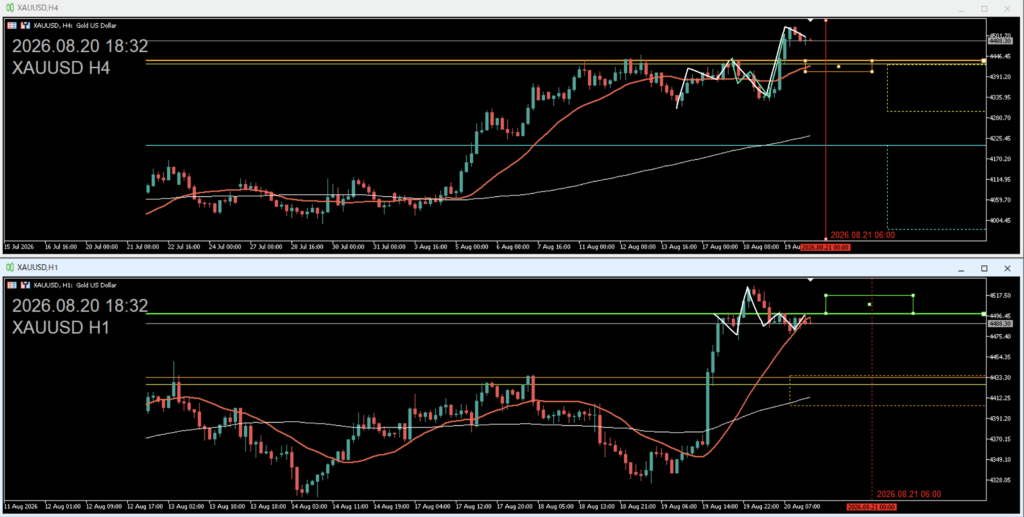This screenshot has width=1024, height=517.
Task: Open Depth of Market icon on H1 chart
Action: pos(25,285)
